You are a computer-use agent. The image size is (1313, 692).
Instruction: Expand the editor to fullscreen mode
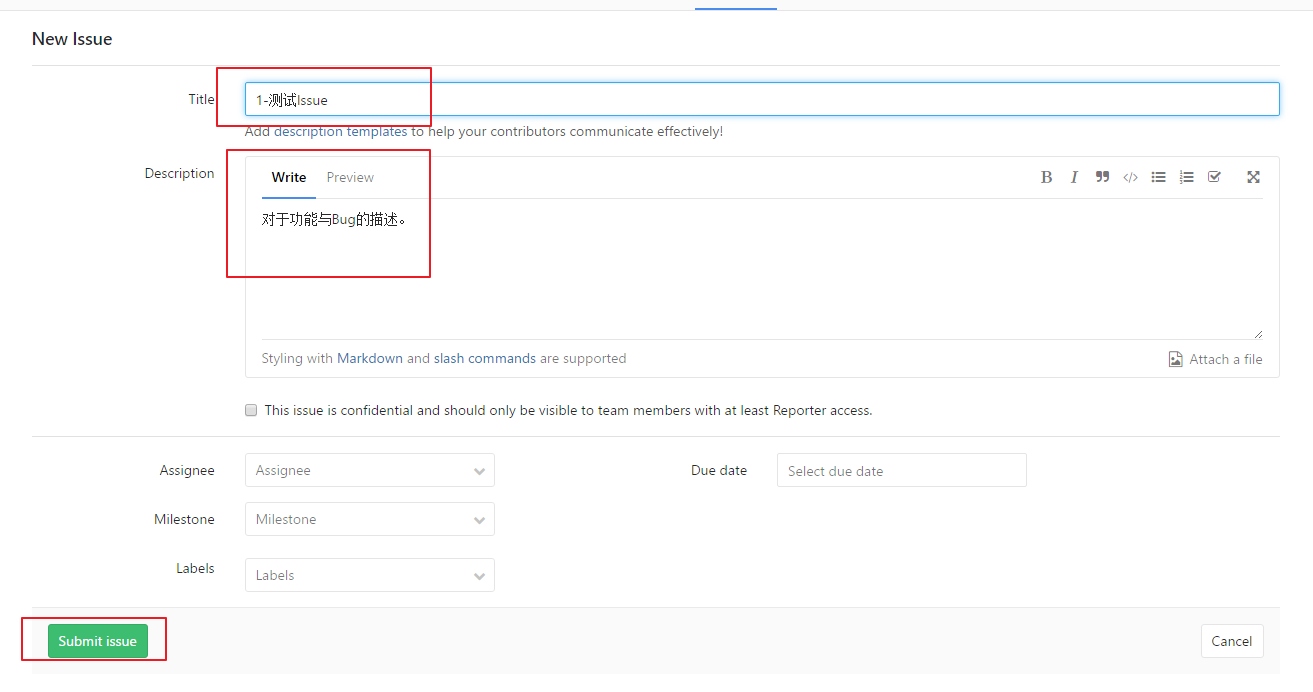pos(1253,177)
